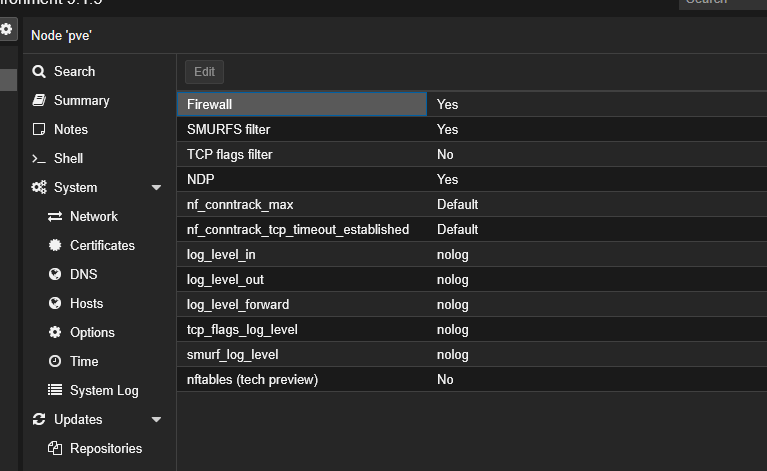Open the Search menu entry

(x=74, y=71)
